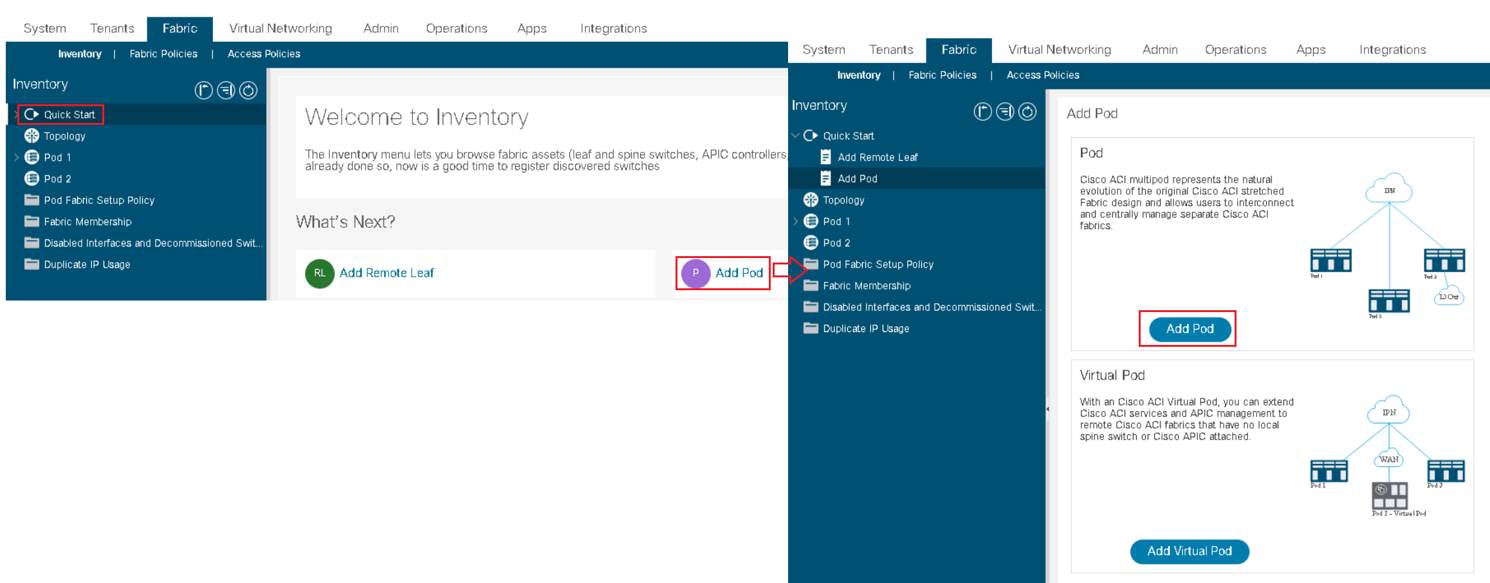
Task: Click the refresh icon in right Inventory header
Action: [x=1027, y=112]
